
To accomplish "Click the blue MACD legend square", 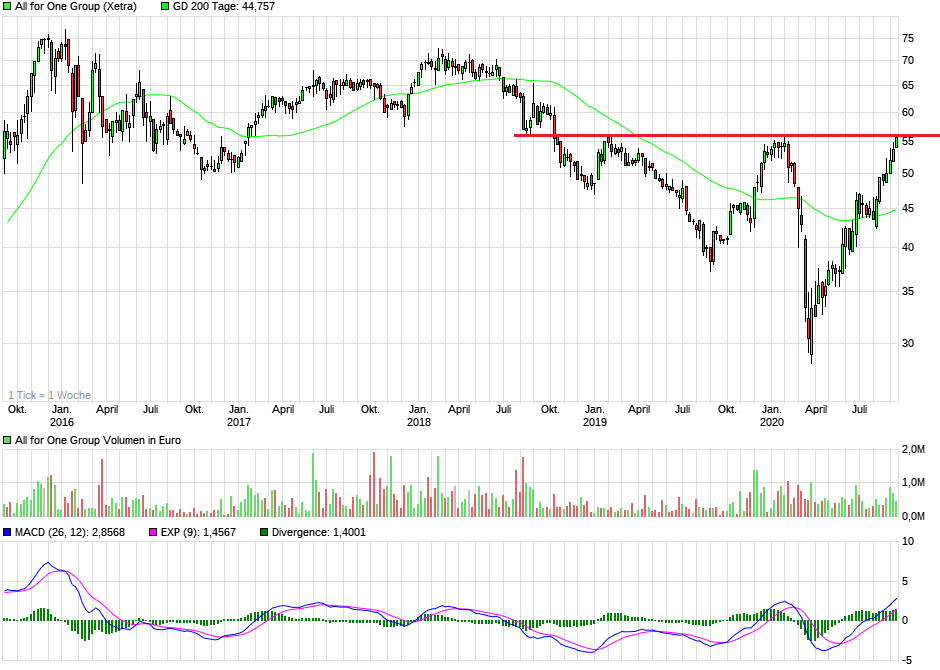I will click(8, 532).
